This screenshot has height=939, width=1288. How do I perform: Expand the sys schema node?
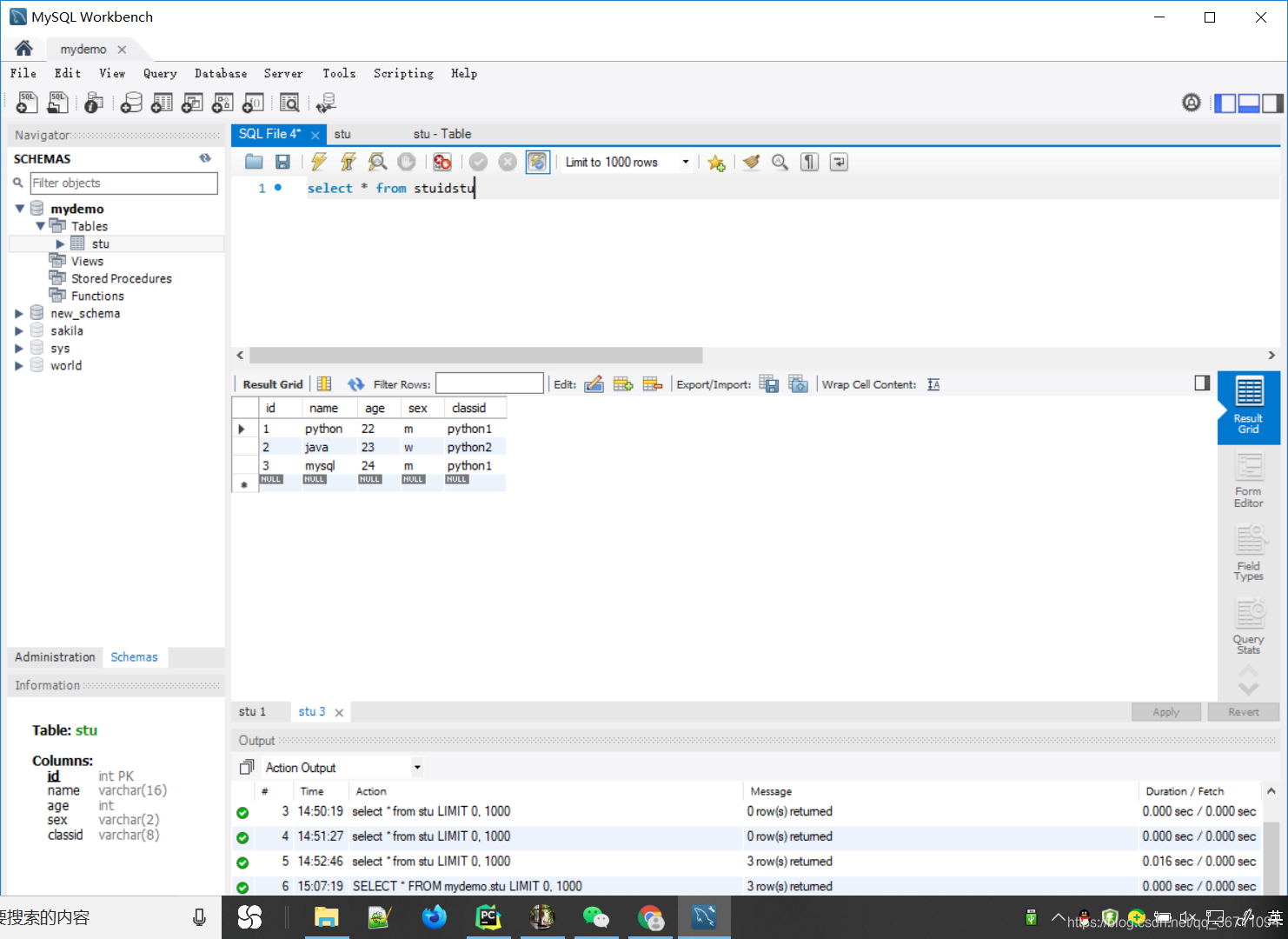coord(19,349)
